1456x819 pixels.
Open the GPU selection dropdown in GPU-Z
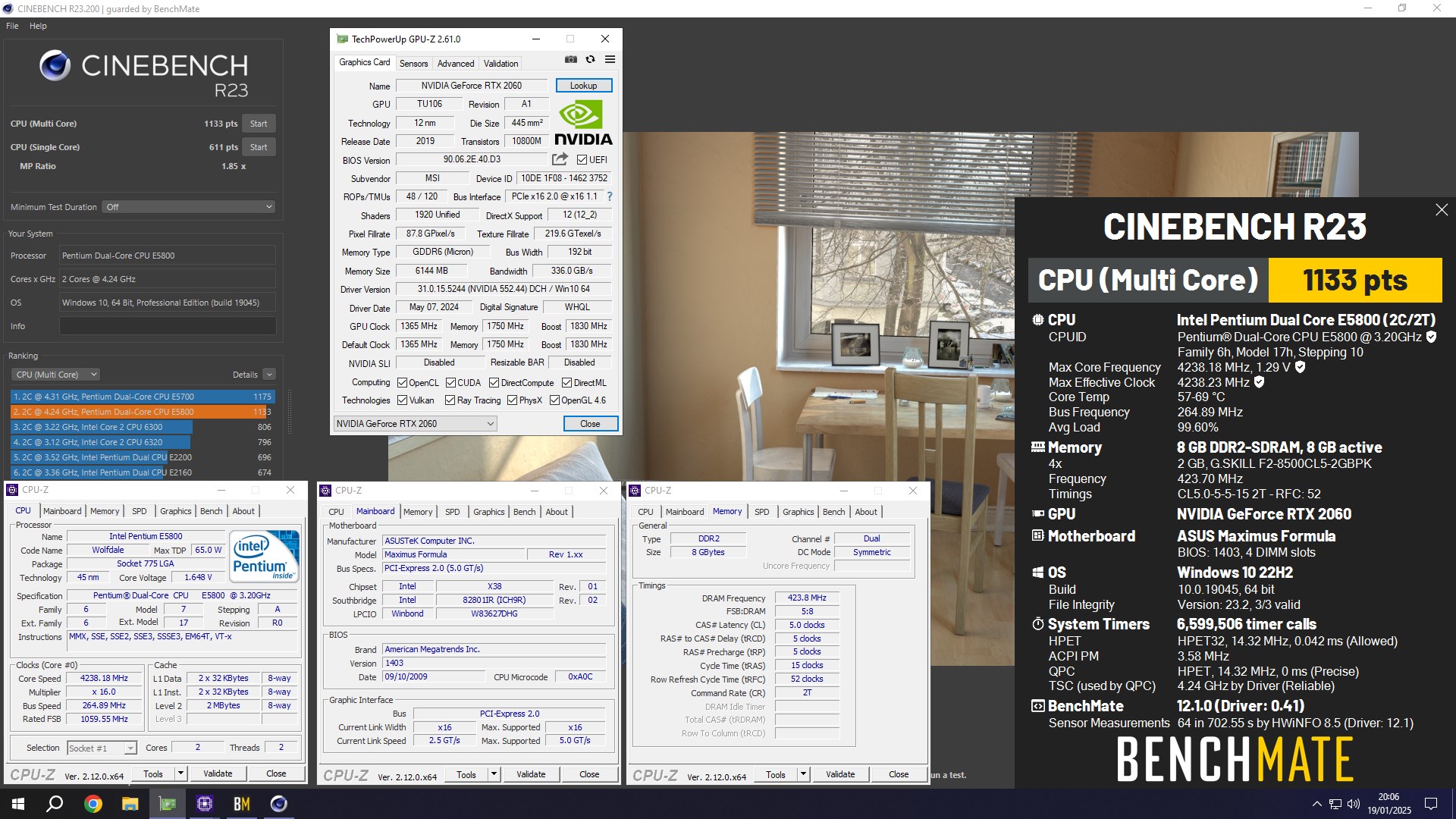(416, 424)
